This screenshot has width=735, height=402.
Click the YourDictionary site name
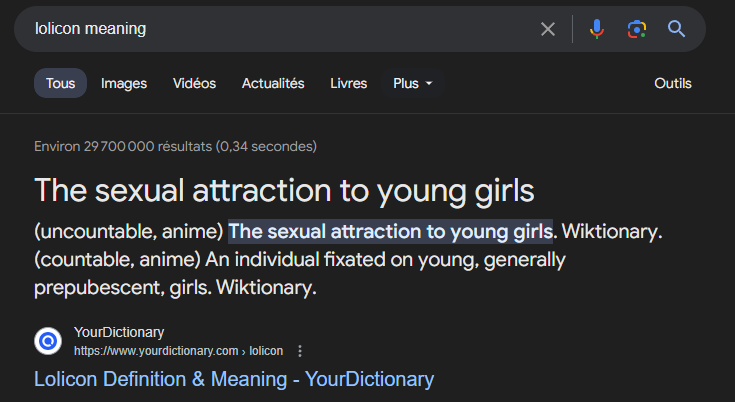pos(119,332)
